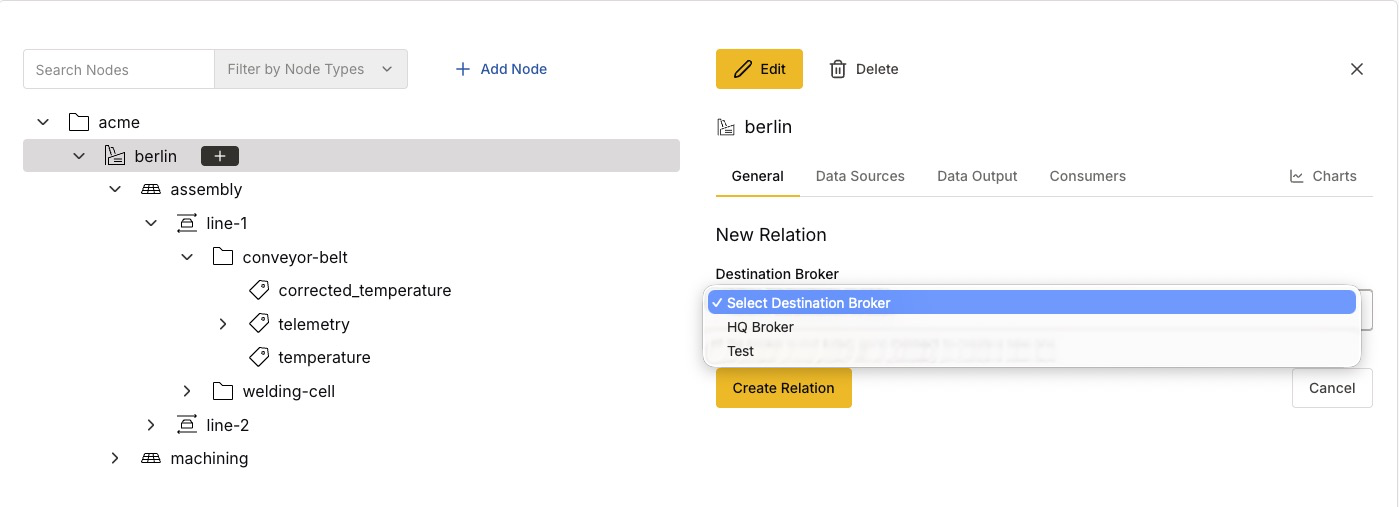Viewport: 1399px width, 507px height.
Task: Choose HQ Broker from destination list
Action: pyautogui.click(x=1032, y=327)
